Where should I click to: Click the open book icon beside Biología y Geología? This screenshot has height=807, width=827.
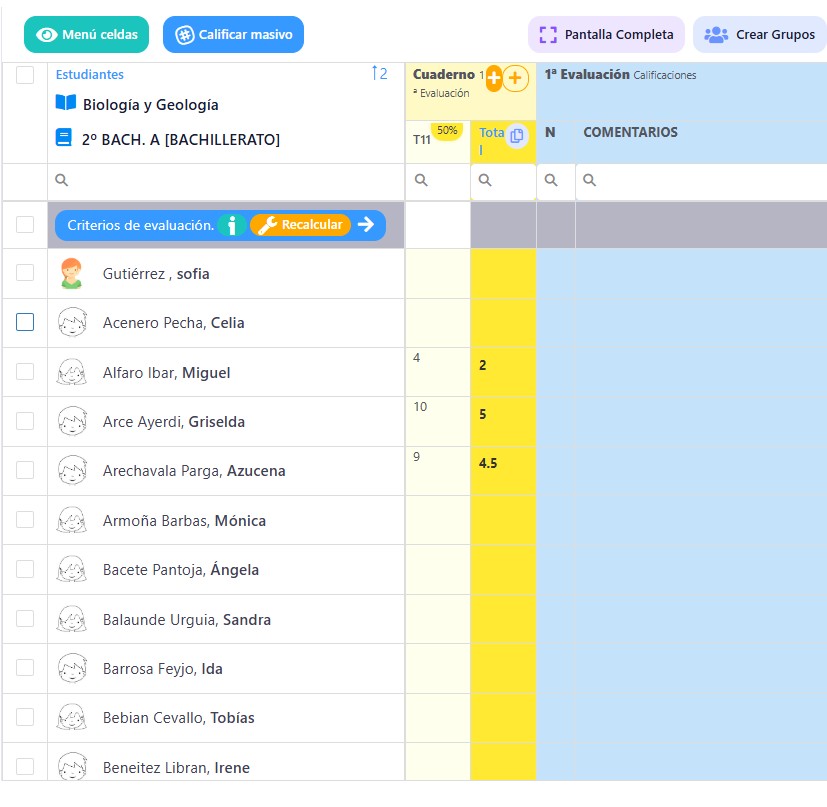click(65, 103)
